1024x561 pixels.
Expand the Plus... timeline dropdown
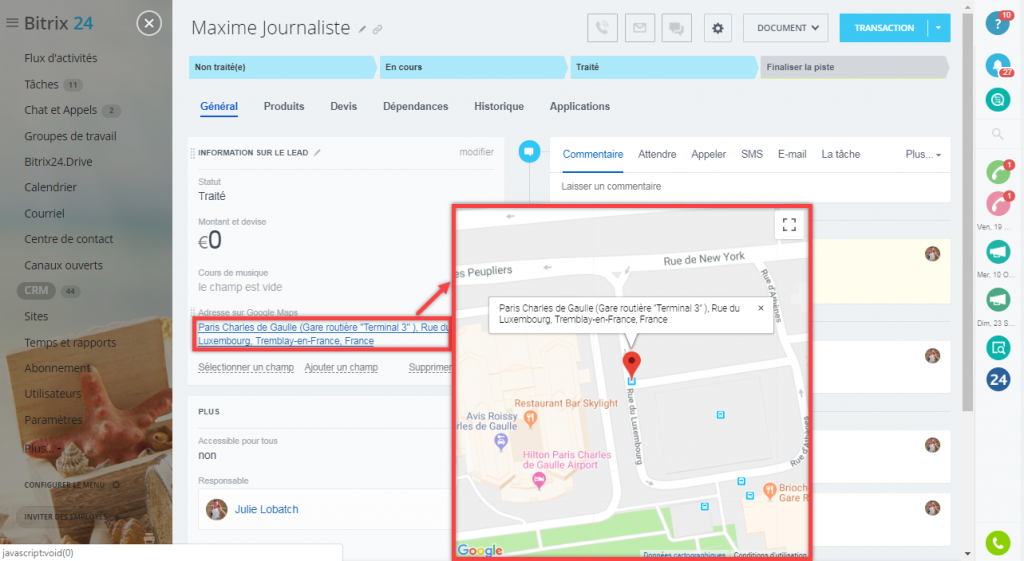click(x=923, y=155)
